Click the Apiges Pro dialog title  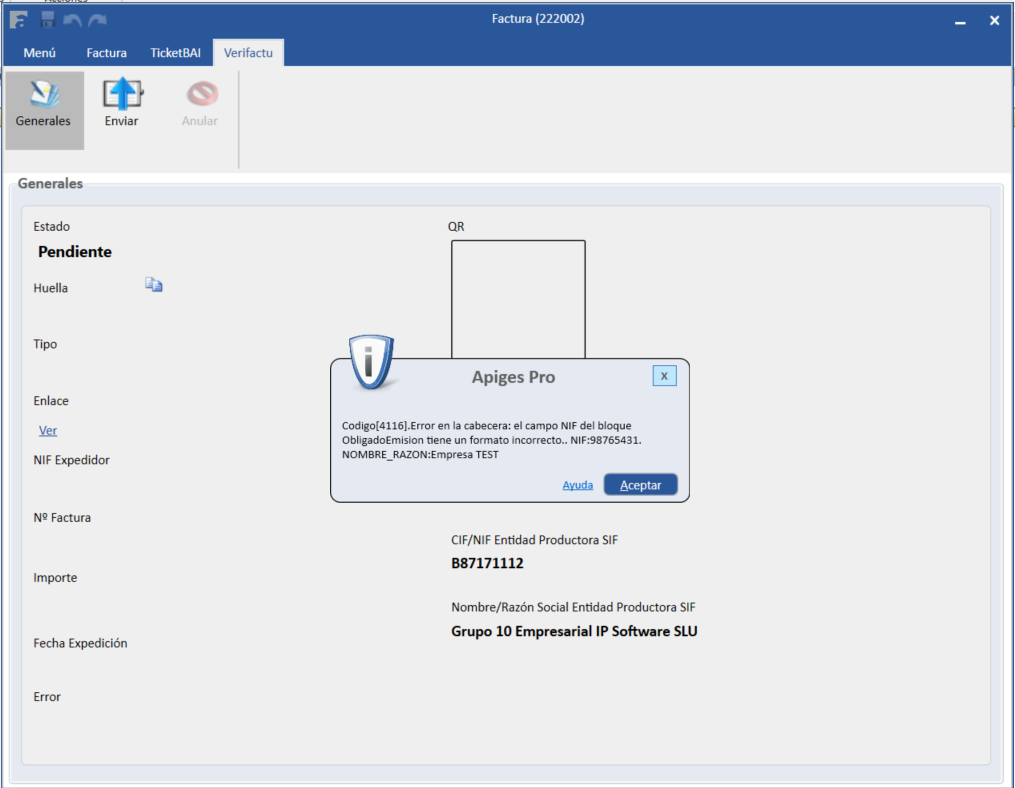pos(513,377)
